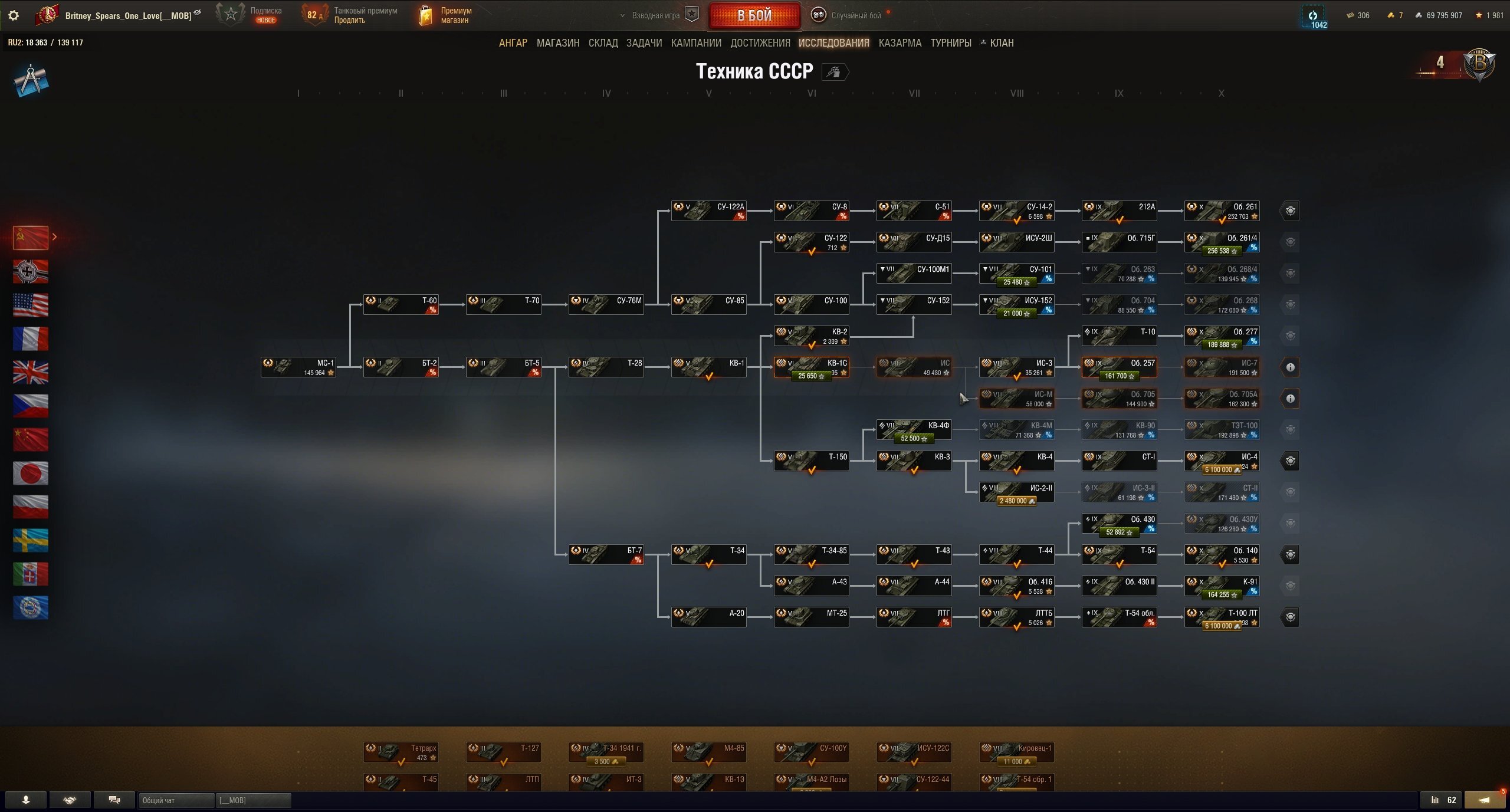Screen dimensions: 1510x812
Task: Open the Подписка subscription button
Action: point(250,15)
